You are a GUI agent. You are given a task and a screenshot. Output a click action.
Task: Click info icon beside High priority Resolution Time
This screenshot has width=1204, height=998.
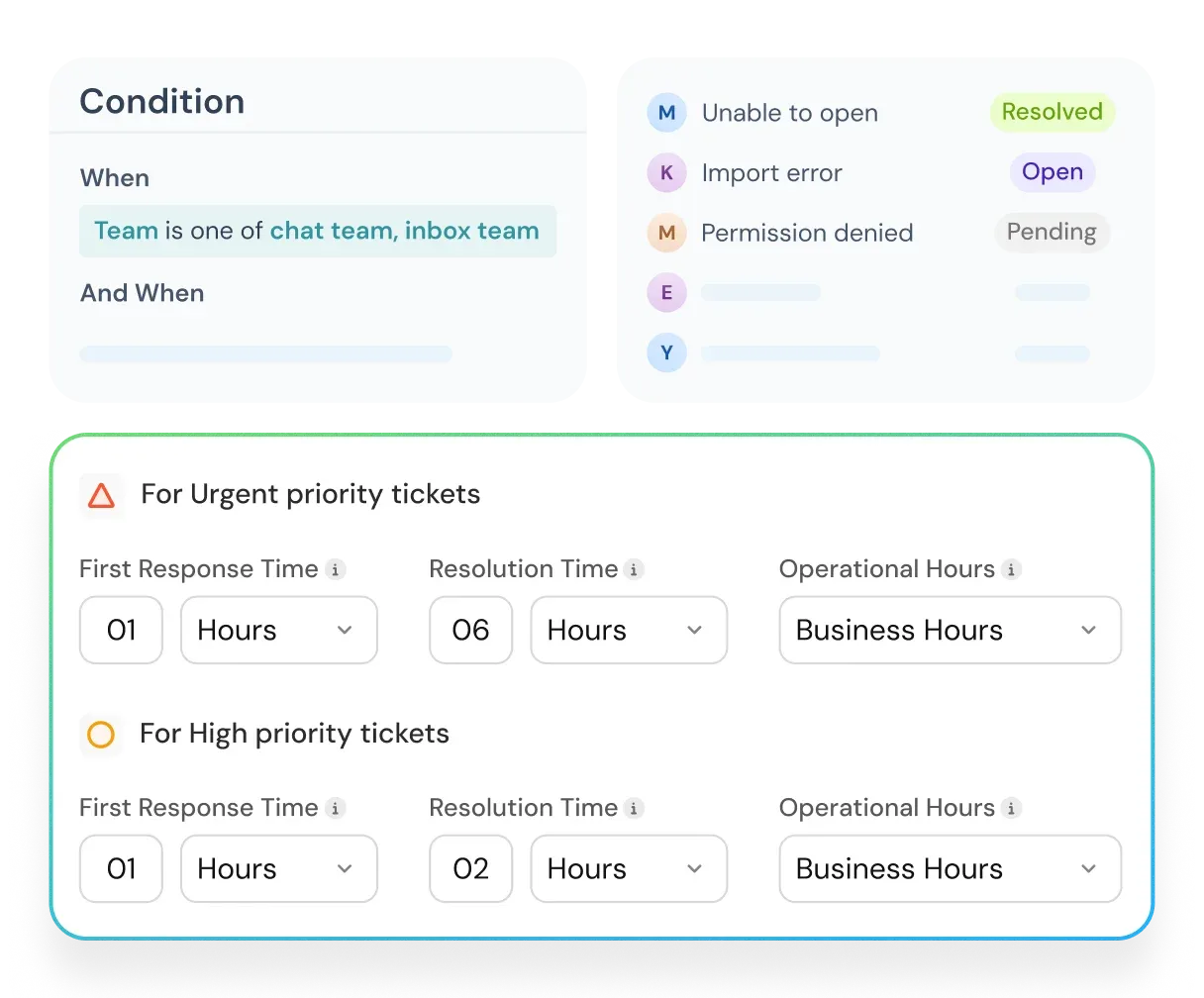click(635, 808)
